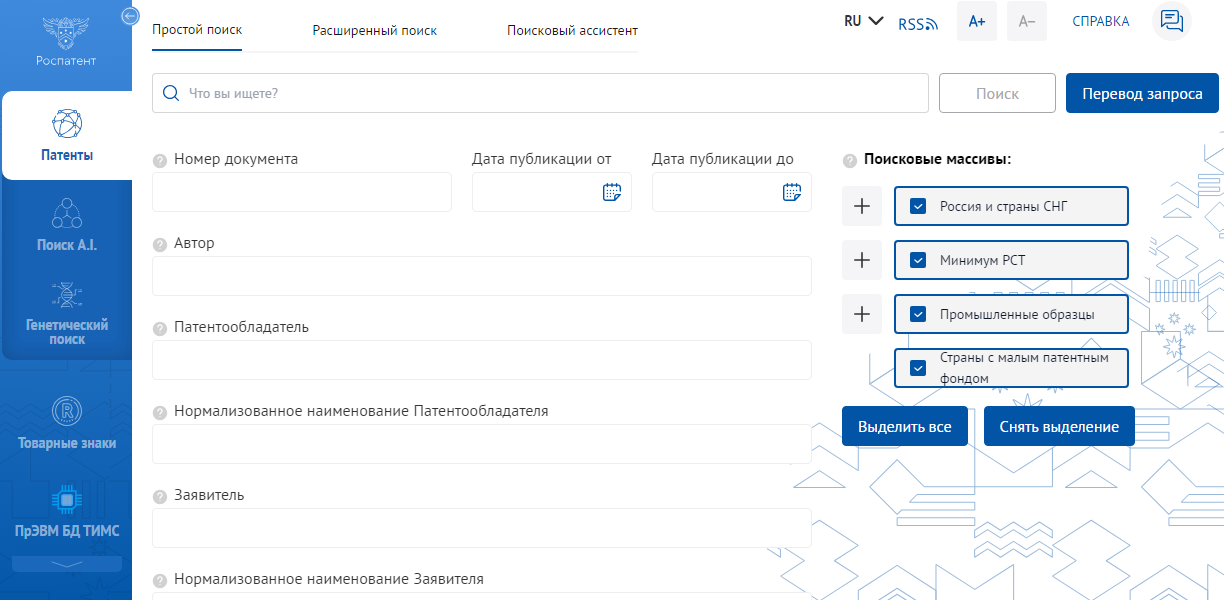This screenshot has width=1224, height=600.
Task: Switch to the Поисковый ассистент tab
Action: point(572,30)
